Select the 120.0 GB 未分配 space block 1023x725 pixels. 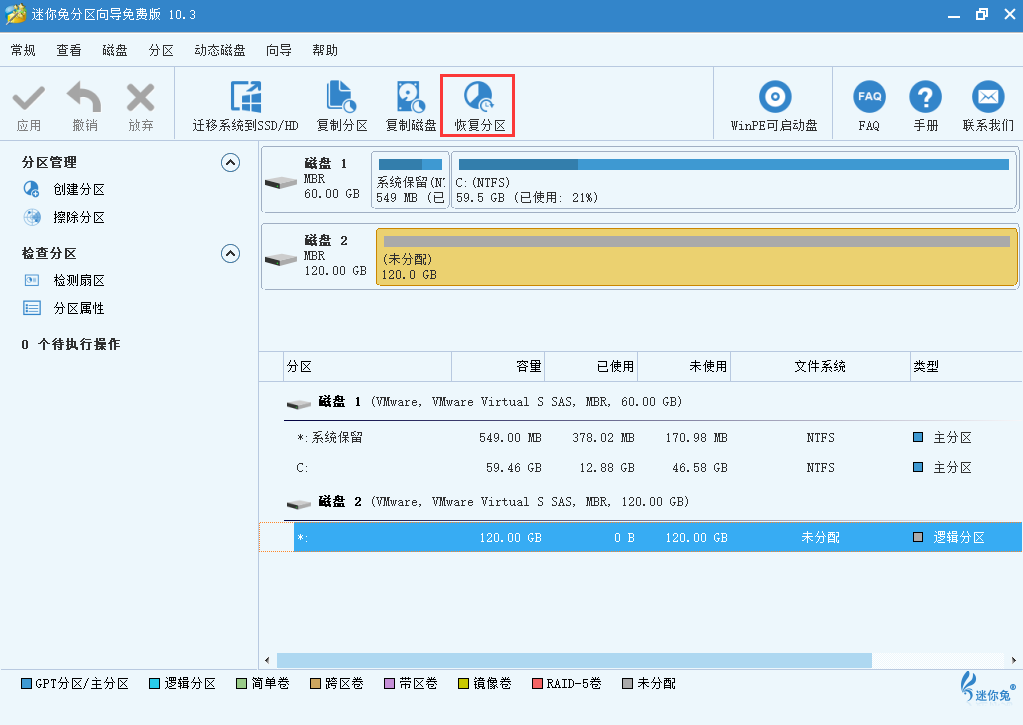(x=697, y=256)
